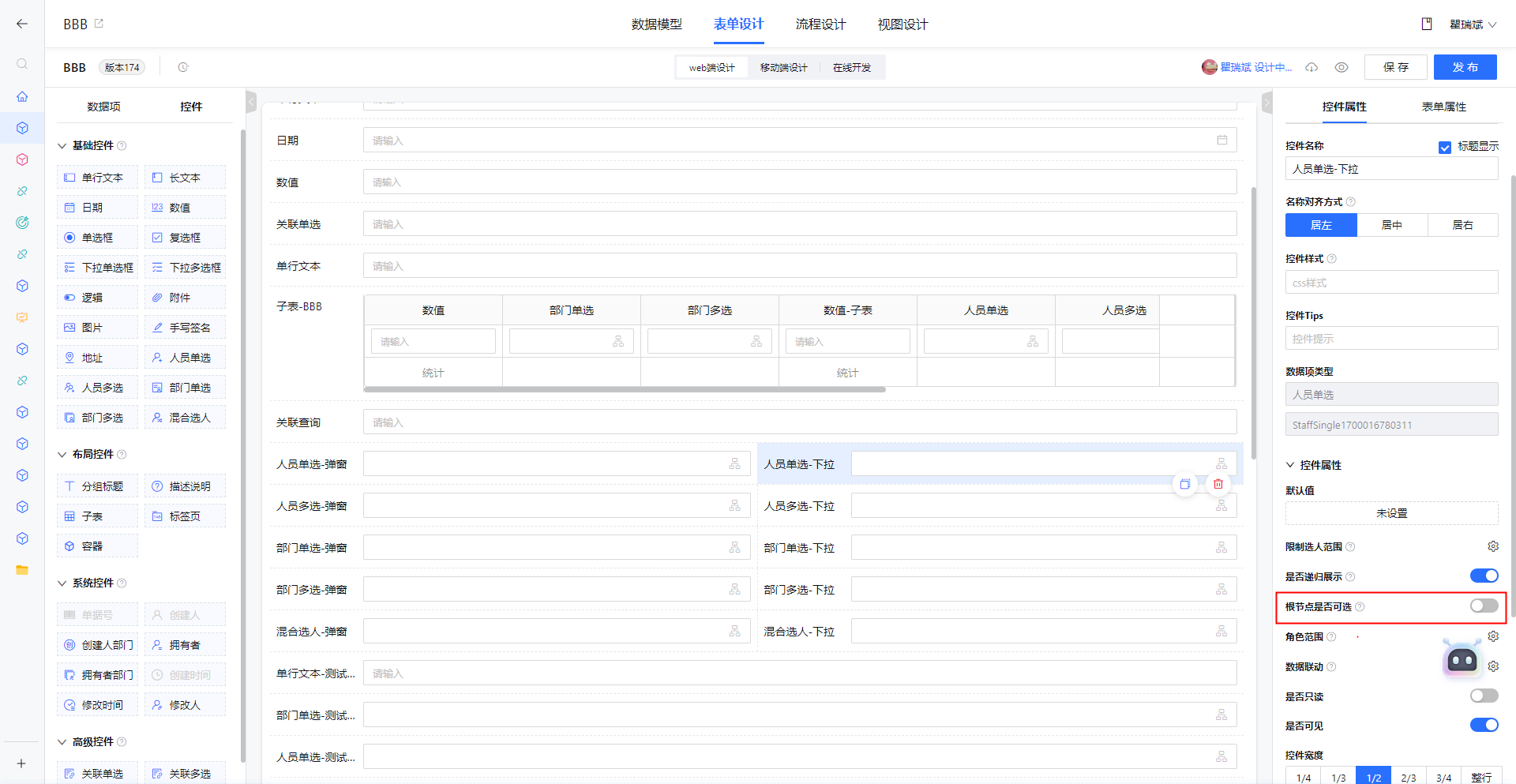1516x784 pixels.
Task: Select 居左 alignment option
Action: [1321, 225]
